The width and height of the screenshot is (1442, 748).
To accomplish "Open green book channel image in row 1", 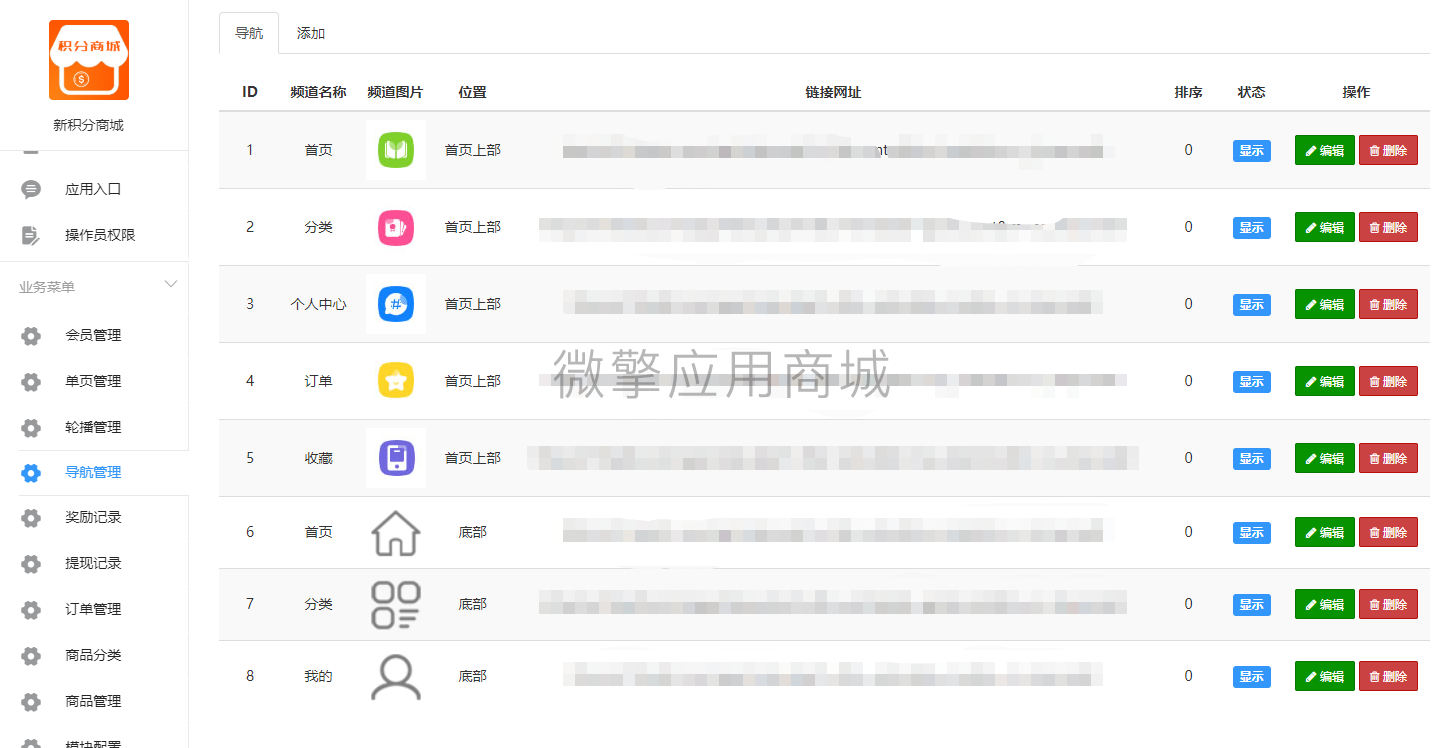I will [x=396, y=150].
